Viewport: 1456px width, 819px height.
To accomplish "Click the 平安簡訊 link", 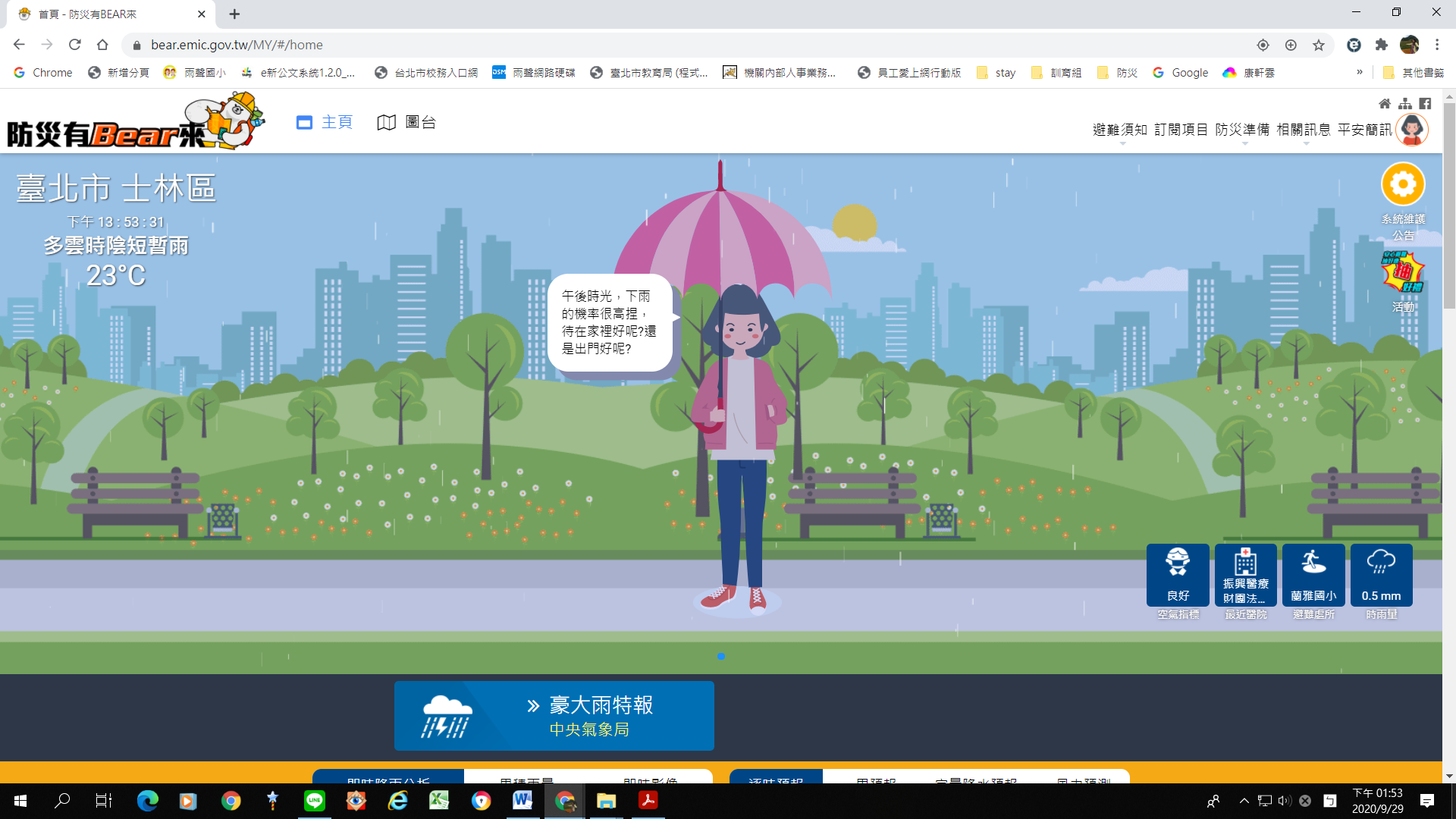I will tap(1364, 130).
